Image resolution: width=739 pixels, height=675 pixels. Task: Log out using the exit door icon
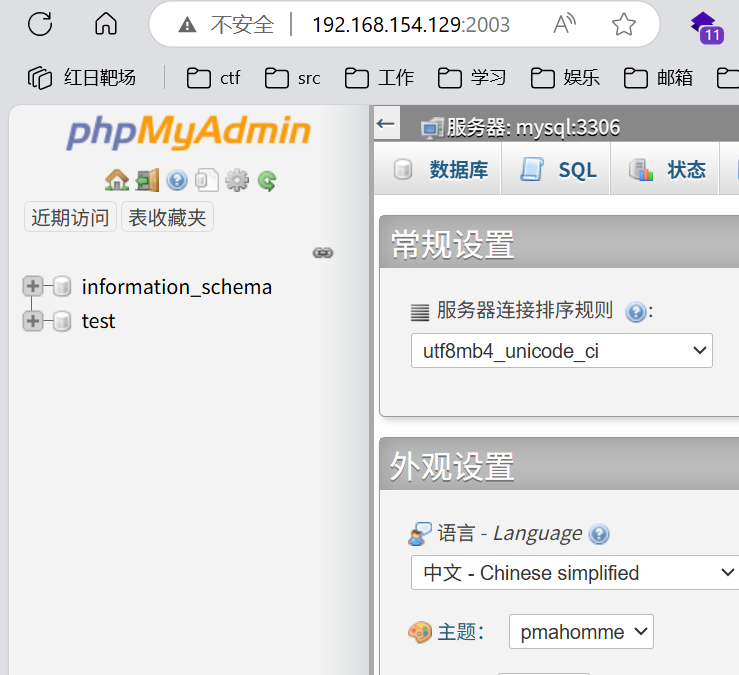[x=147, y=181]
